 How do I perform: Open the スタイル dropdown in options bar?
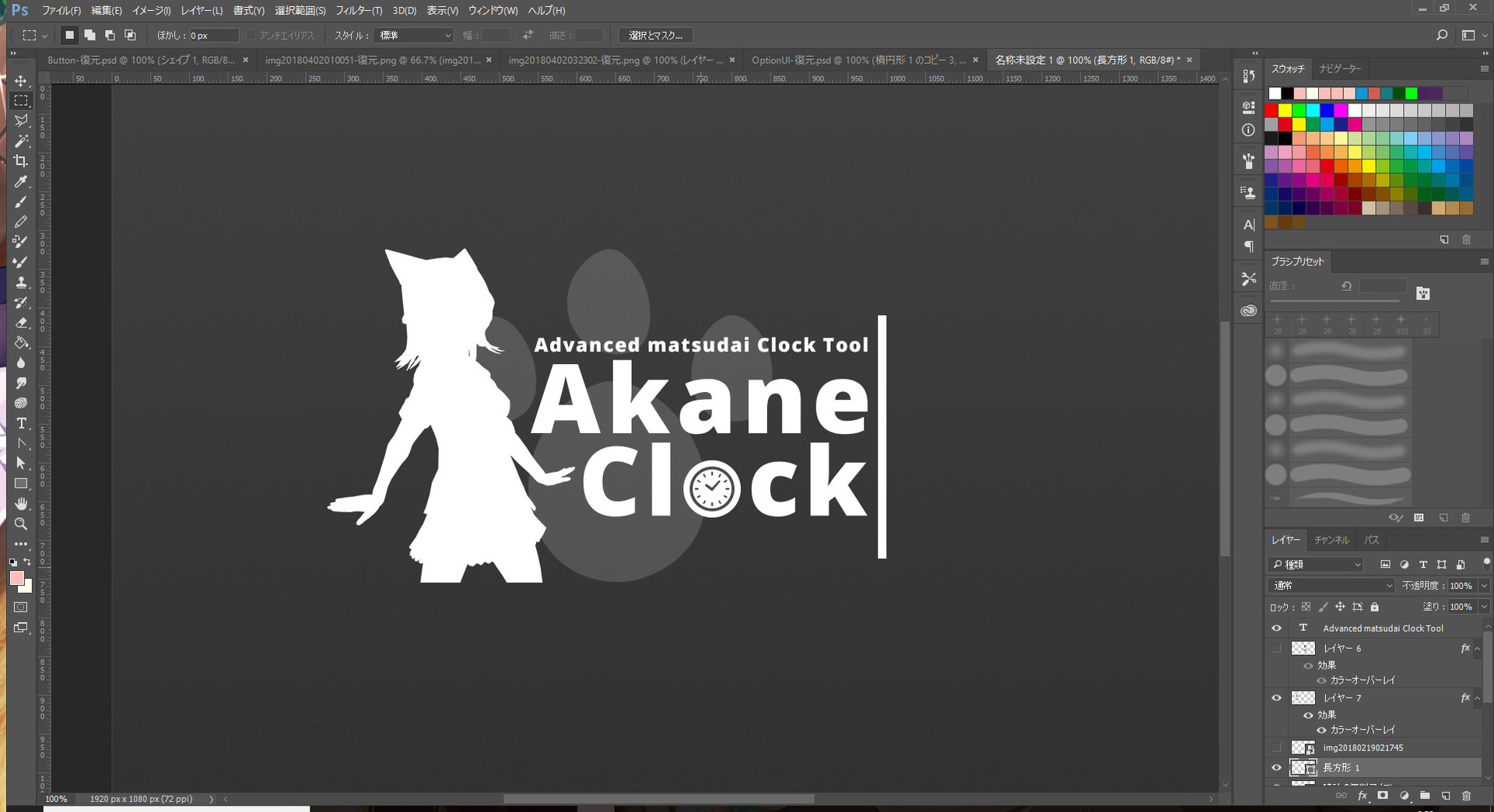tap(414, 36)
